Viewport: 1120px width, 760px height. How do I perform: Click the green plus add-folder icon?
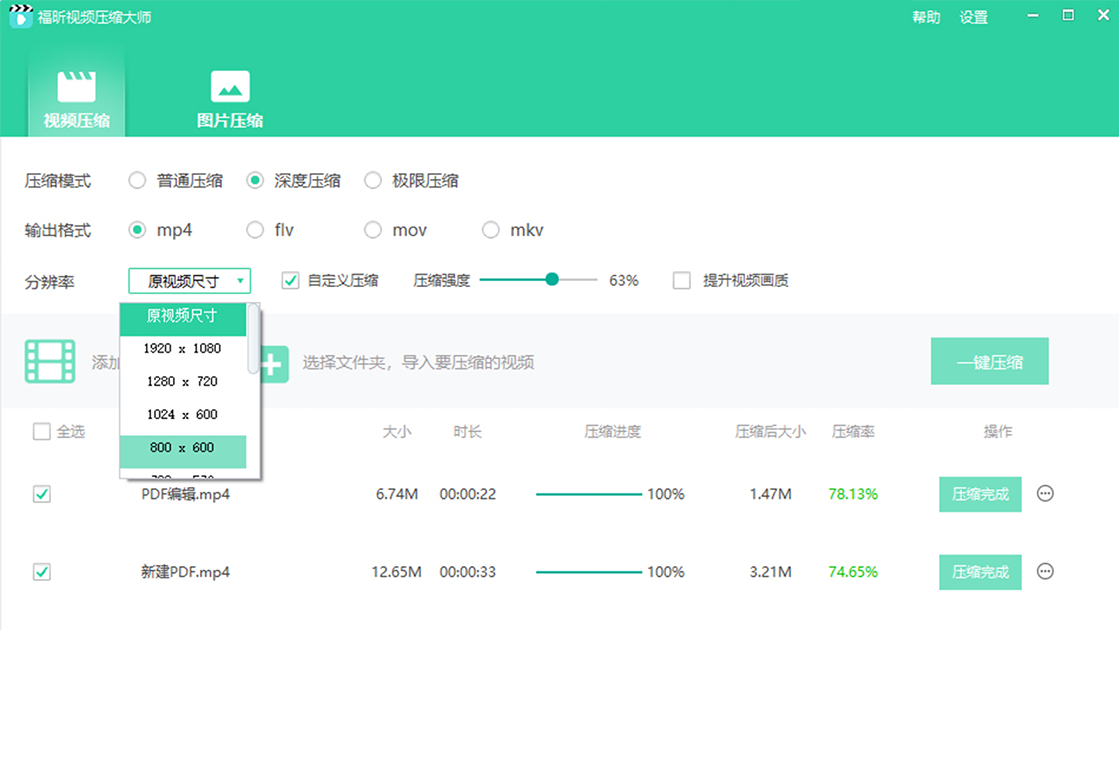coord(274,364)
